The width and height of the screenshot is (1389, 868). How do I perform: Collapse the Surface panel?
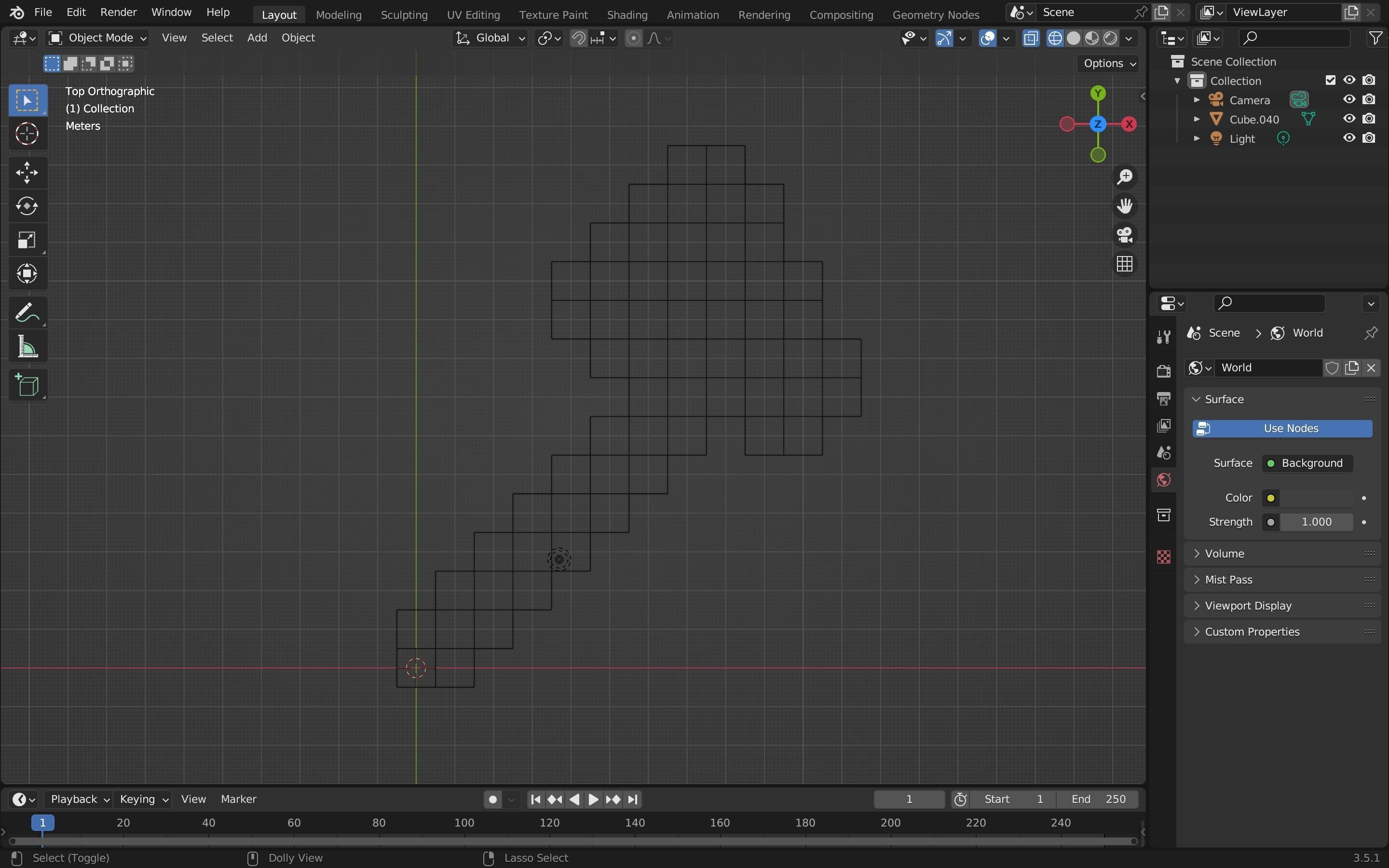click(1282, 399)
